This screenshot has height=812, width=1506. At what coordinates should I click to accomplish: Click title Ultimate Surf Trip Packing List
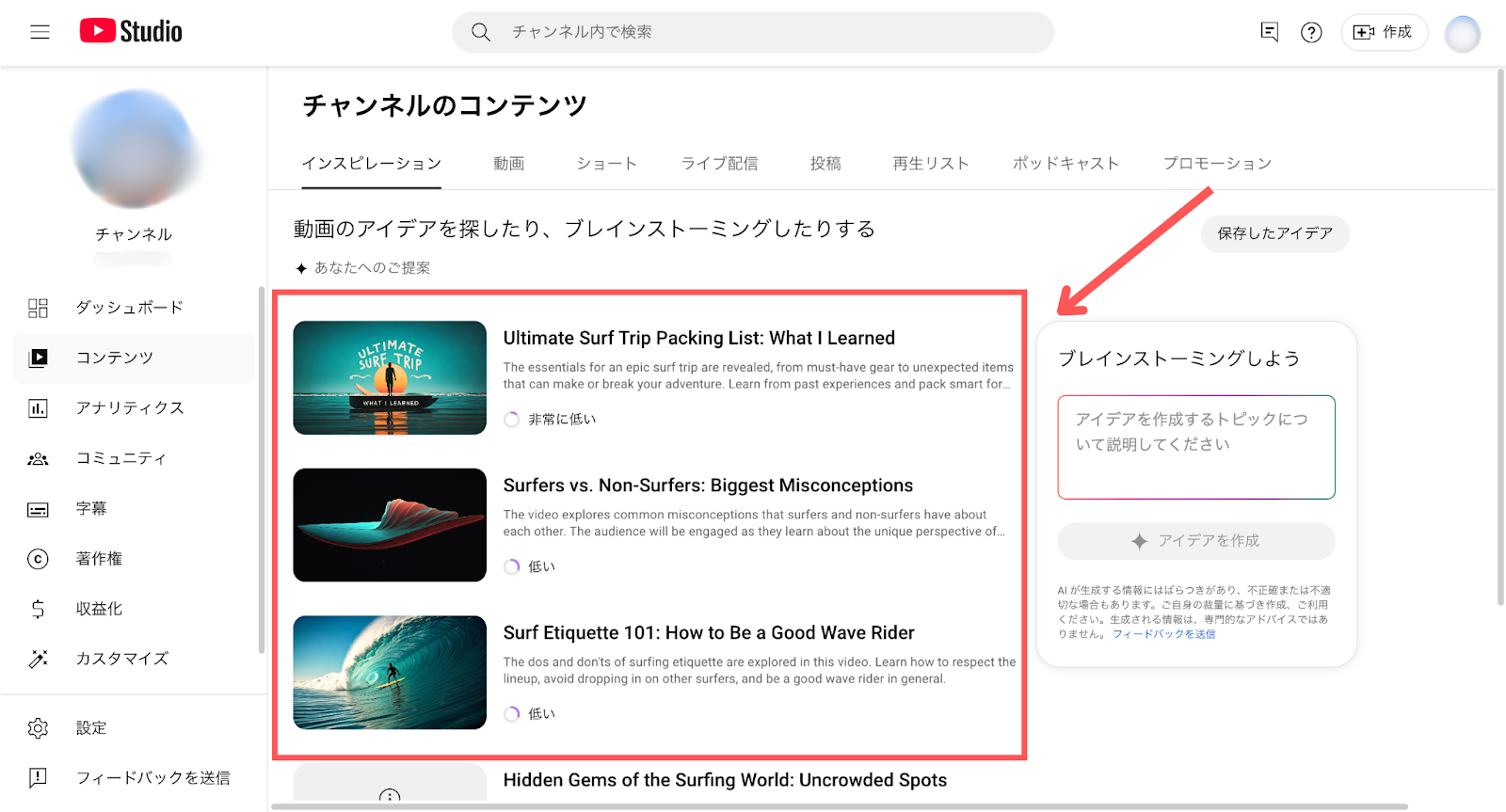pyautogui.click(x=699, y=338)
